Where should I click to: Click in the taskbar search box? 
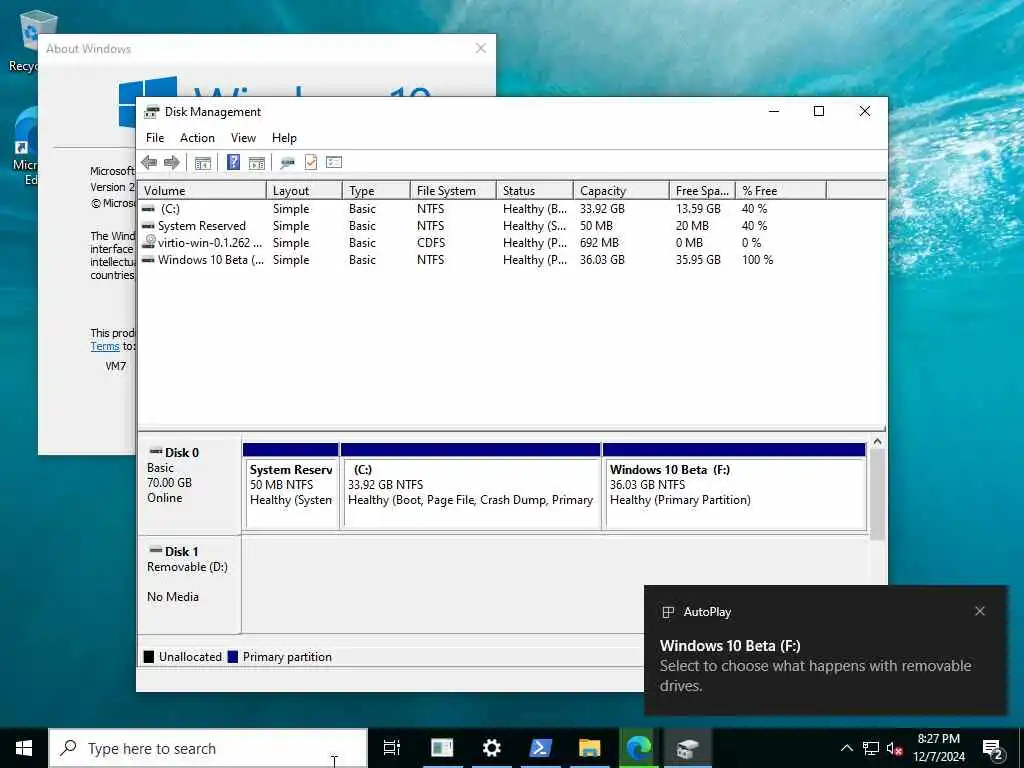[208, 748]
